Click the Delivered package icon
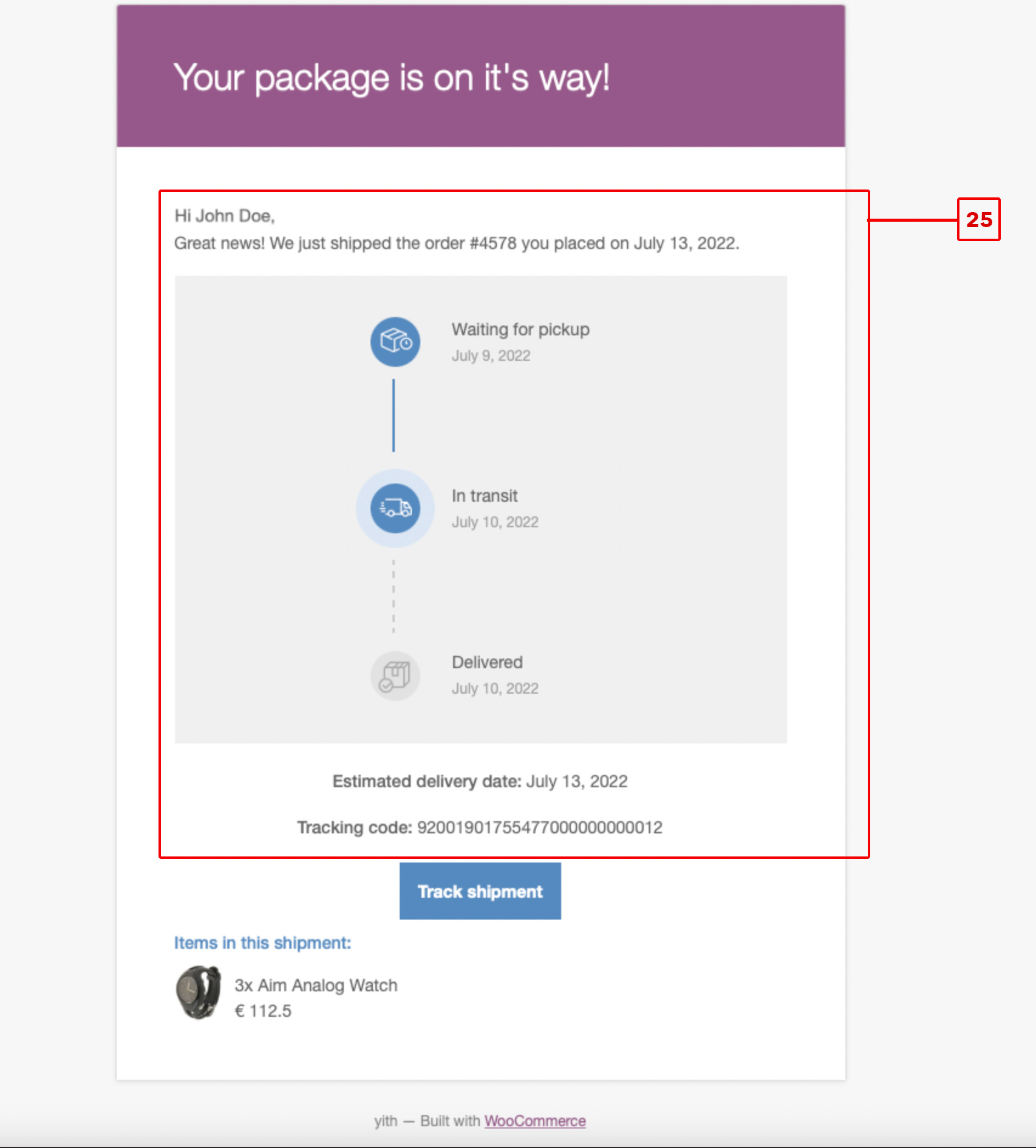1036x1148 pixels. (395, 675)
